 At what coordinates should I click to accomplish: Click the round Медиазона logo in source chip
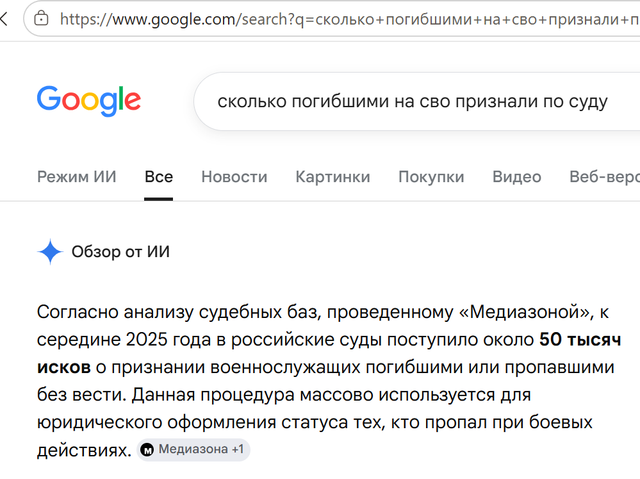147,450
